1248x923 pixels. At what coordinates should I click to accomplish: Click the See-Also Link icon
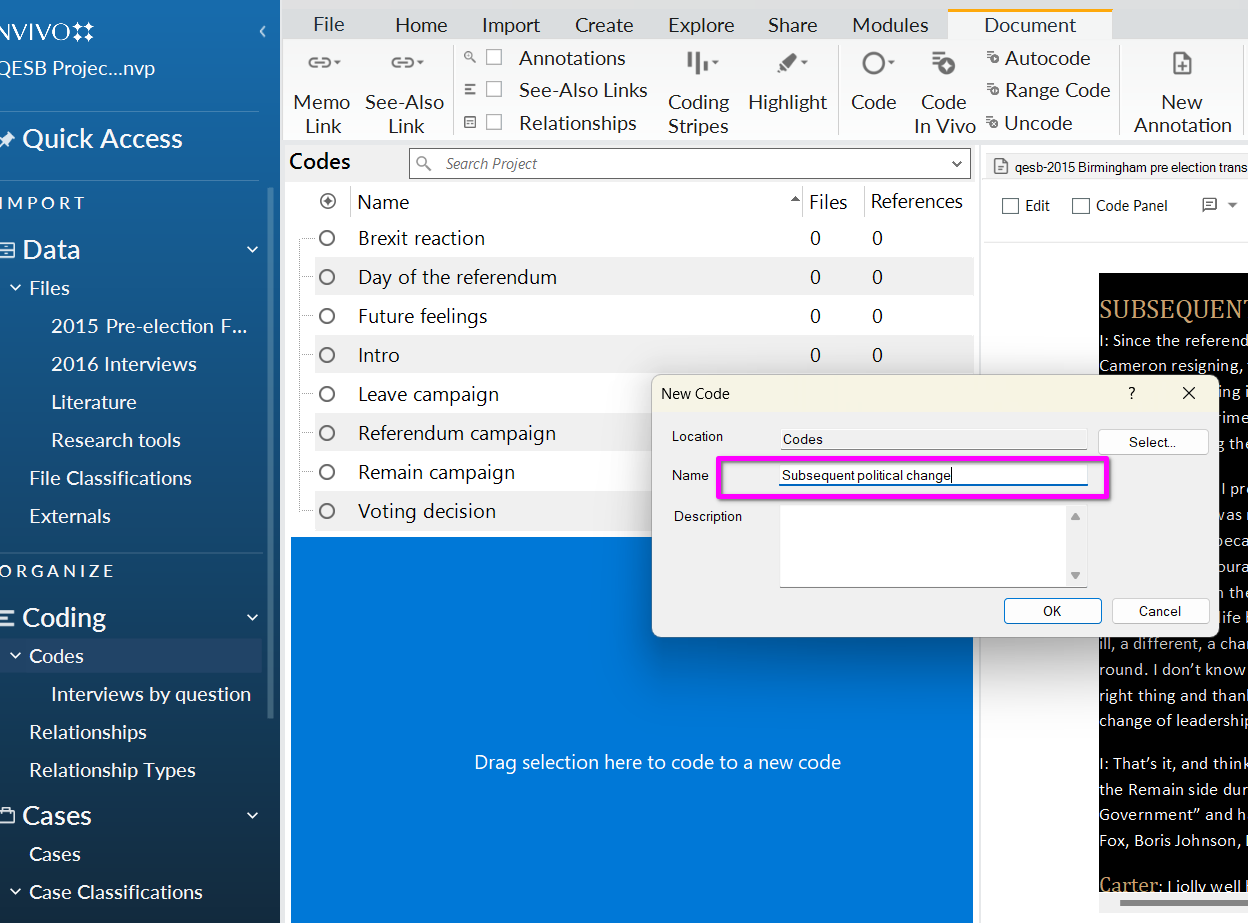point(405,64)
